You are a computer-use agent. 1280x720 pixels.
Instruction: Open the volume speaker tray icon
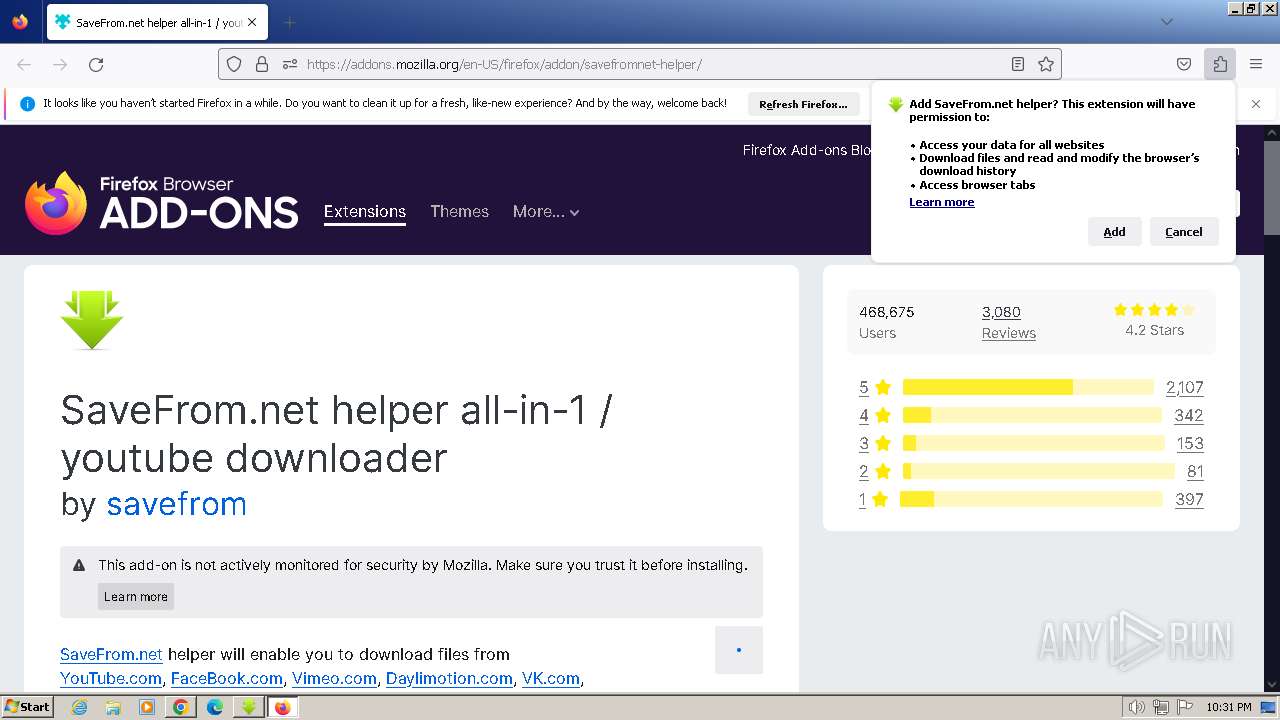pos(1136,707)
